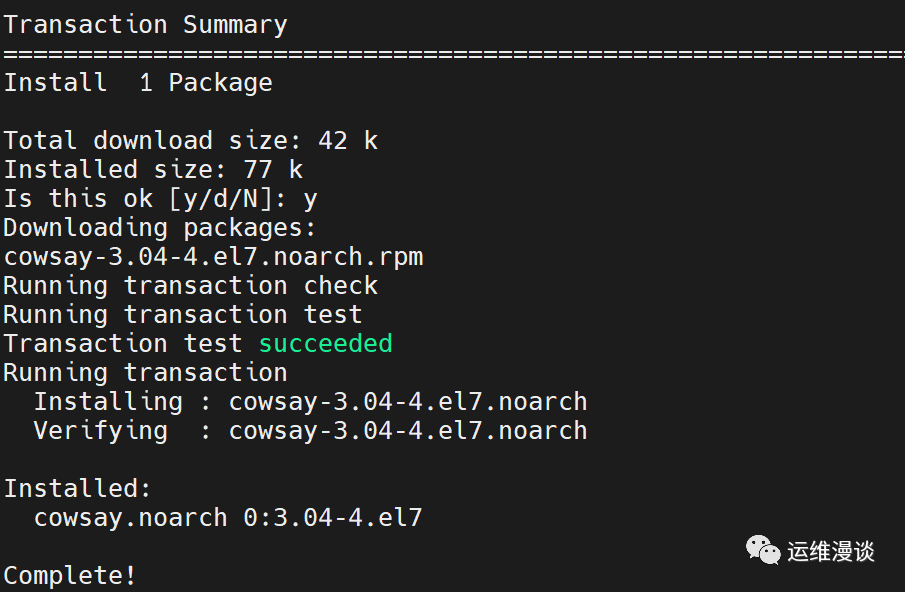The image size is (905, 592).
Task: Click the "Complete!" message
Action: [x=70, y=576]
